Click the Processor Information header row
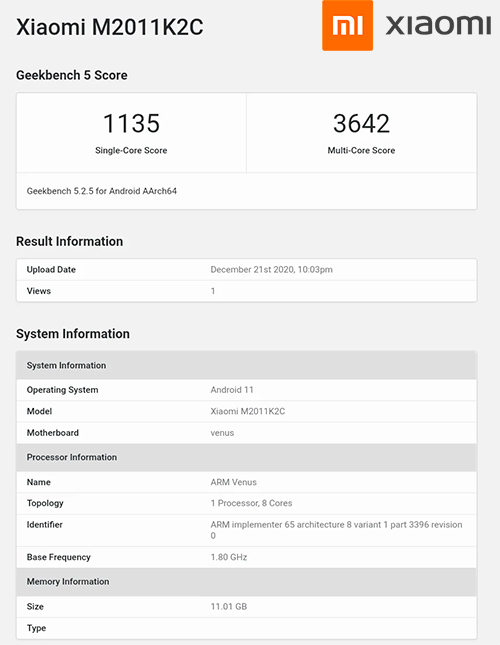The height and width of the screenshot is (645, 500). 247,457
